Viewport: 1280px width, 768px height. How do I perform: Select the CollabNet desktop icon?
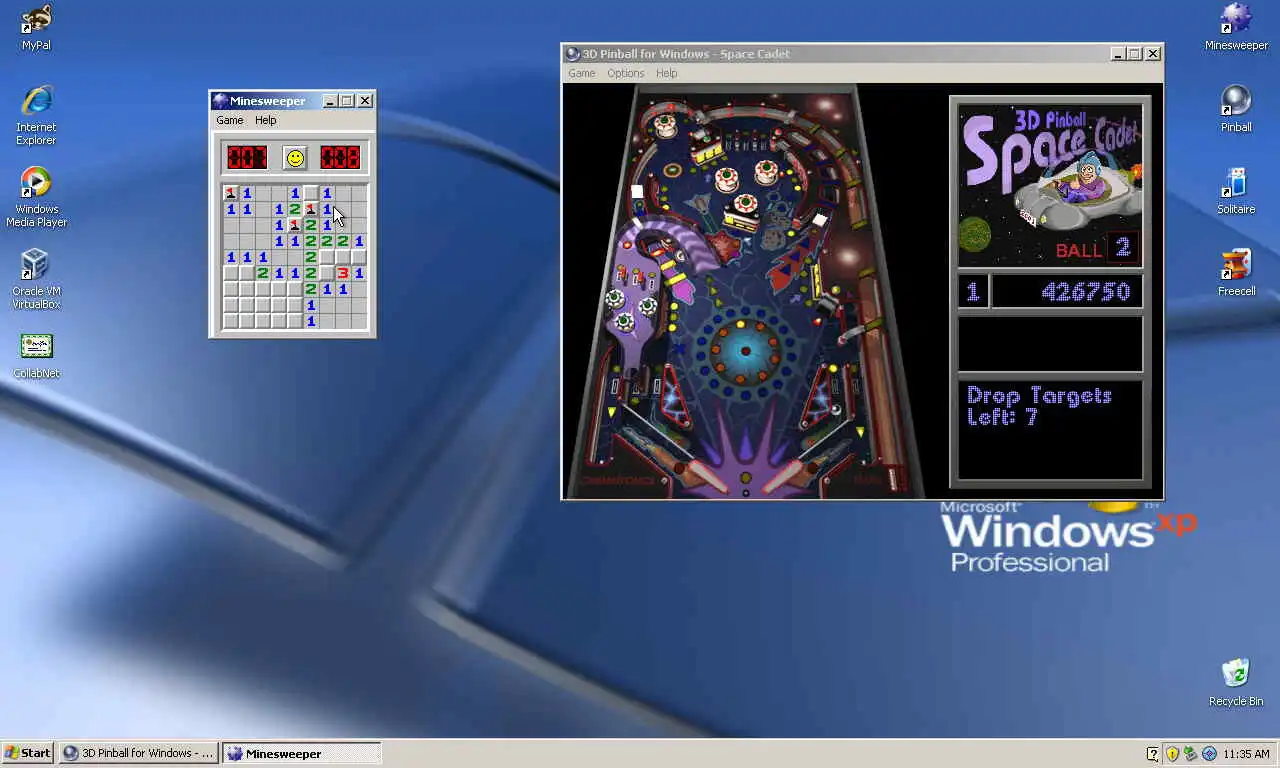(x=36, y=356)
